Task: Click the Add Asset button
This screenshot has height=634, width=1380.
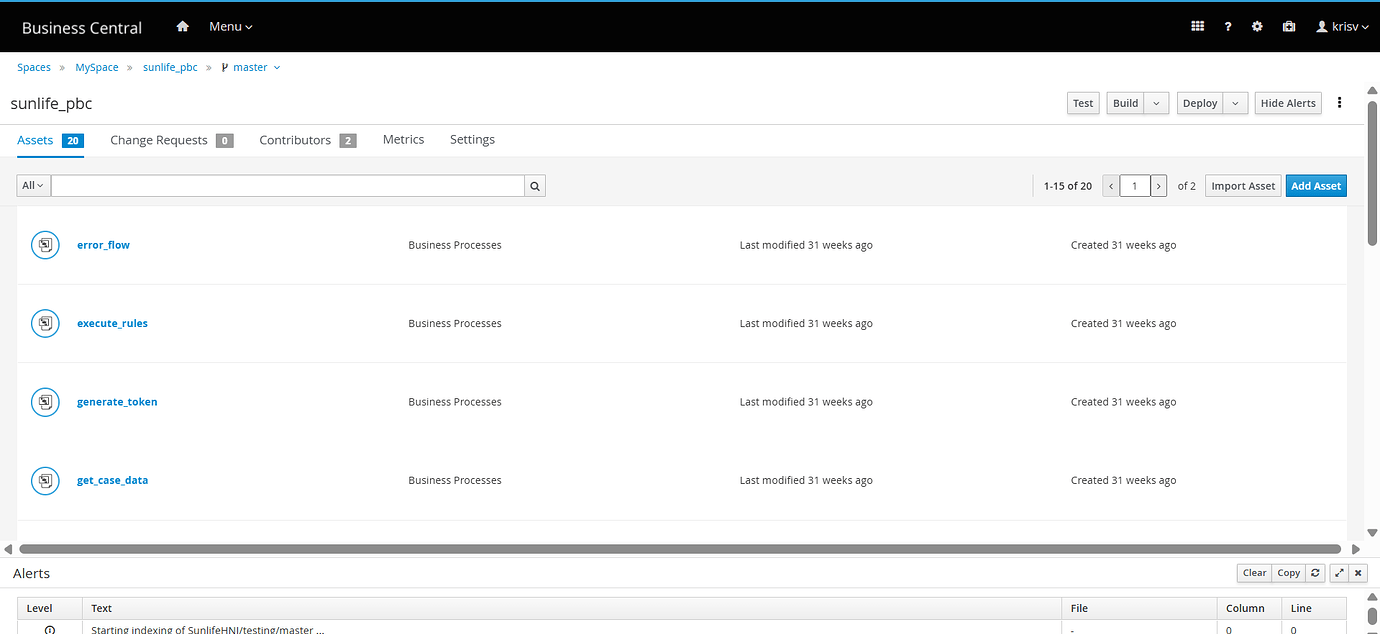Action: click(1316, 185)
